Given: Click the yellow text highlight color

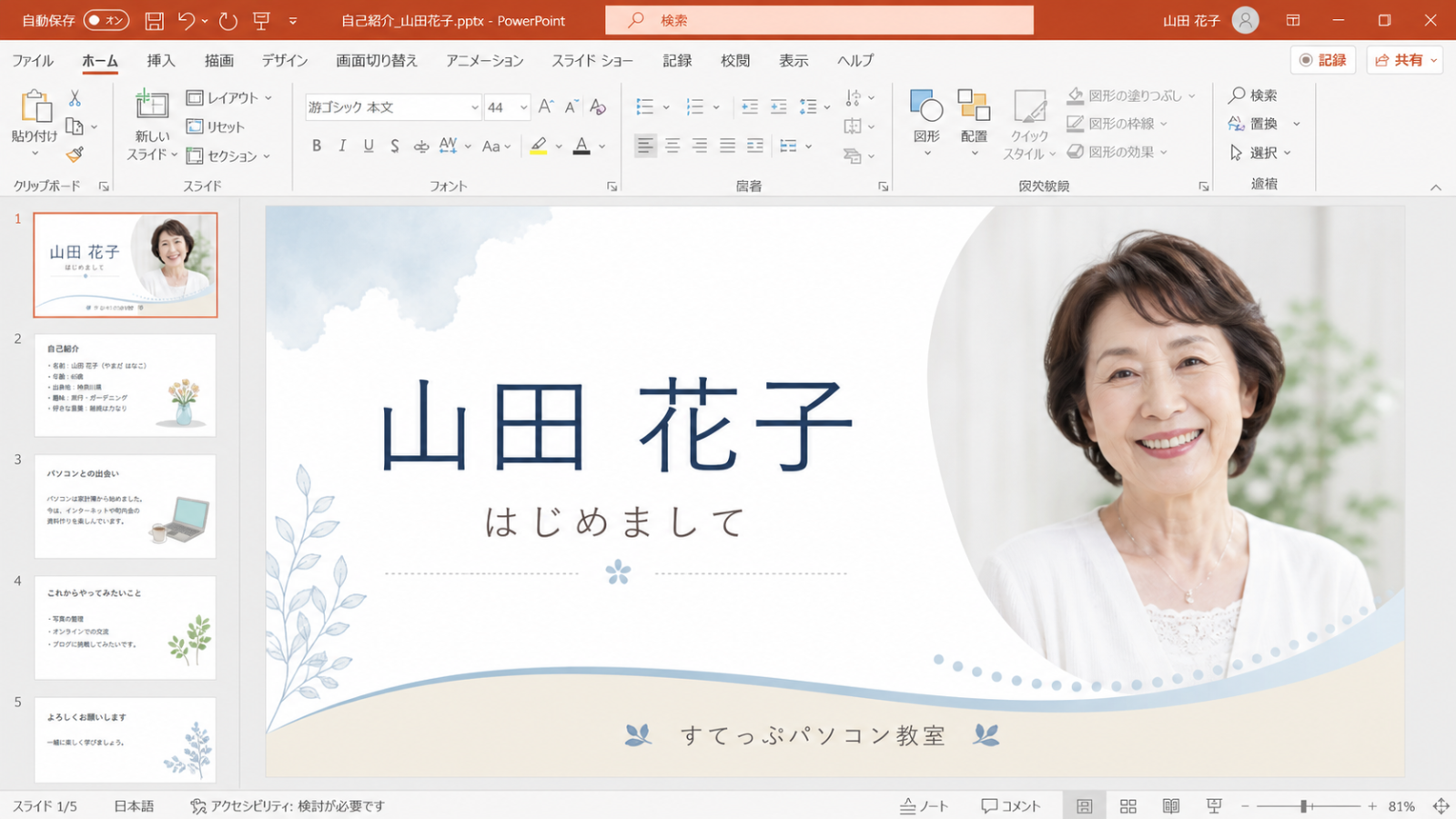Looking at the screenshot, I should [539, 146].
